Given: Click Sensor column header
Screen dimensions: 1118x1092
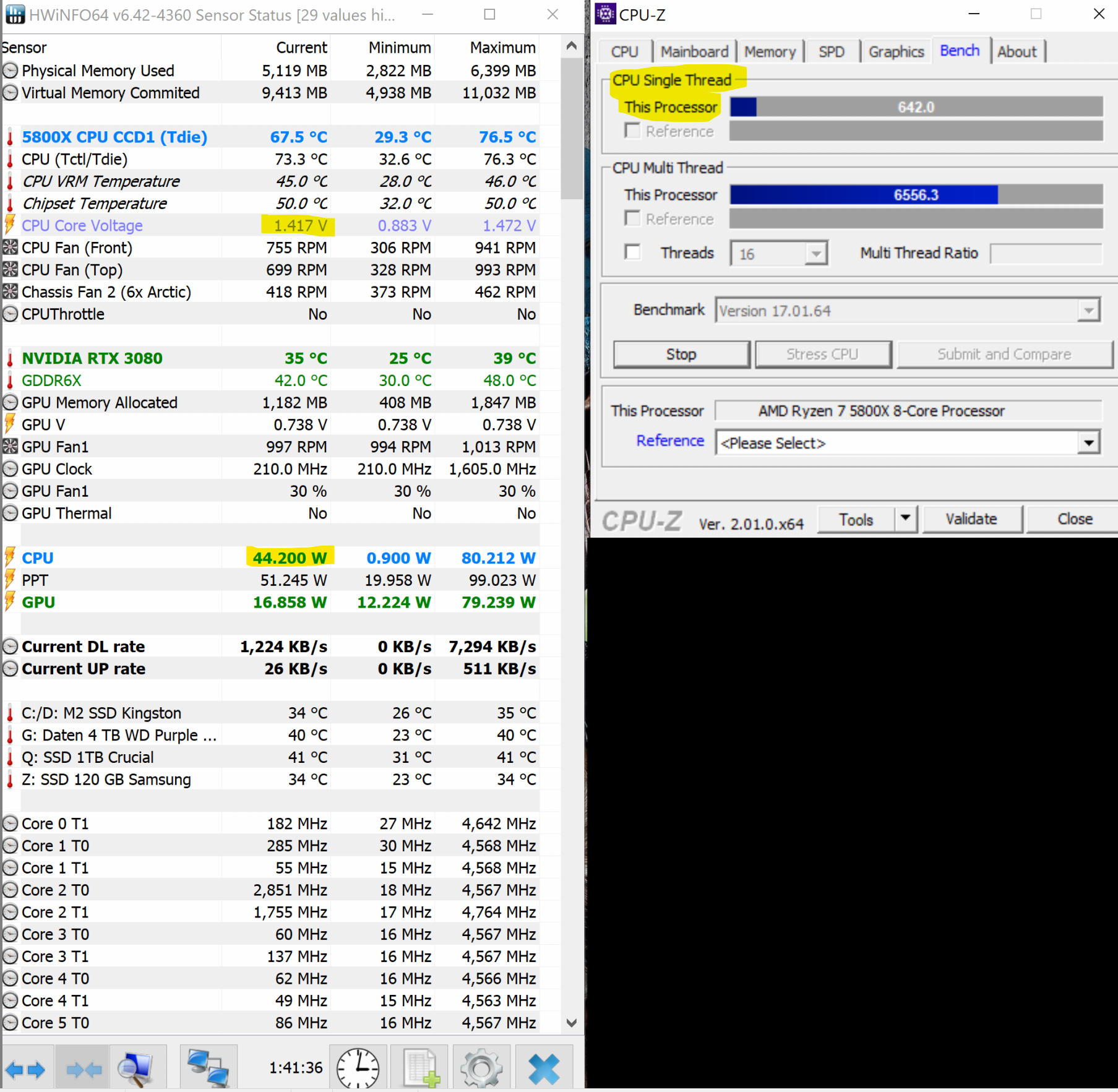Looking at the screenshot, I should (24, 48).
